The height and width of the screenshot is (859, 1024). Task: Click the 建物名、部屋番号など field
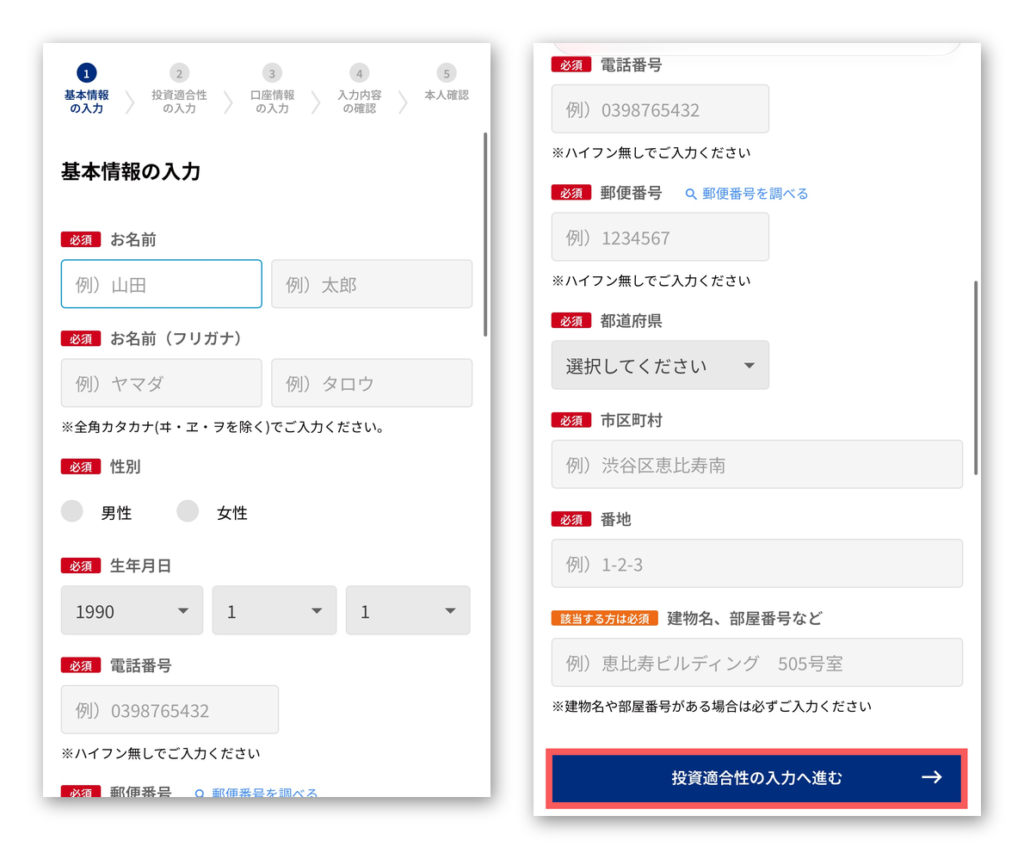(x=757, y=663)
